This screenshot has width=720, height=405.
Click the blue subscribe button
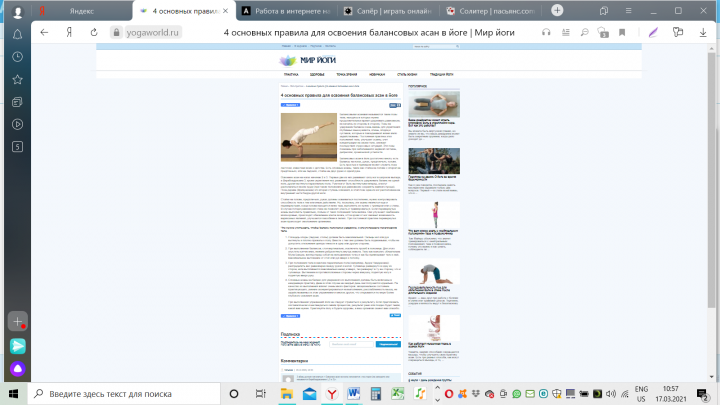coord(388,344)
